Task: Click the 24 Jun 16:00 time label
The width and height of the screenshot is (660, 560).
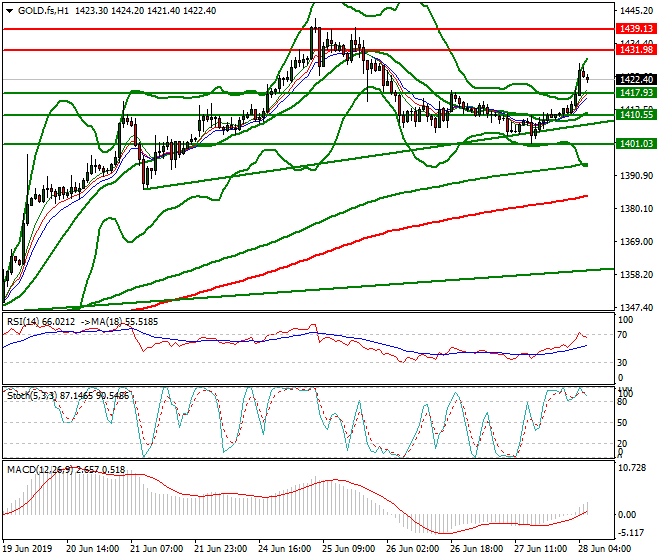Action: 285,549
